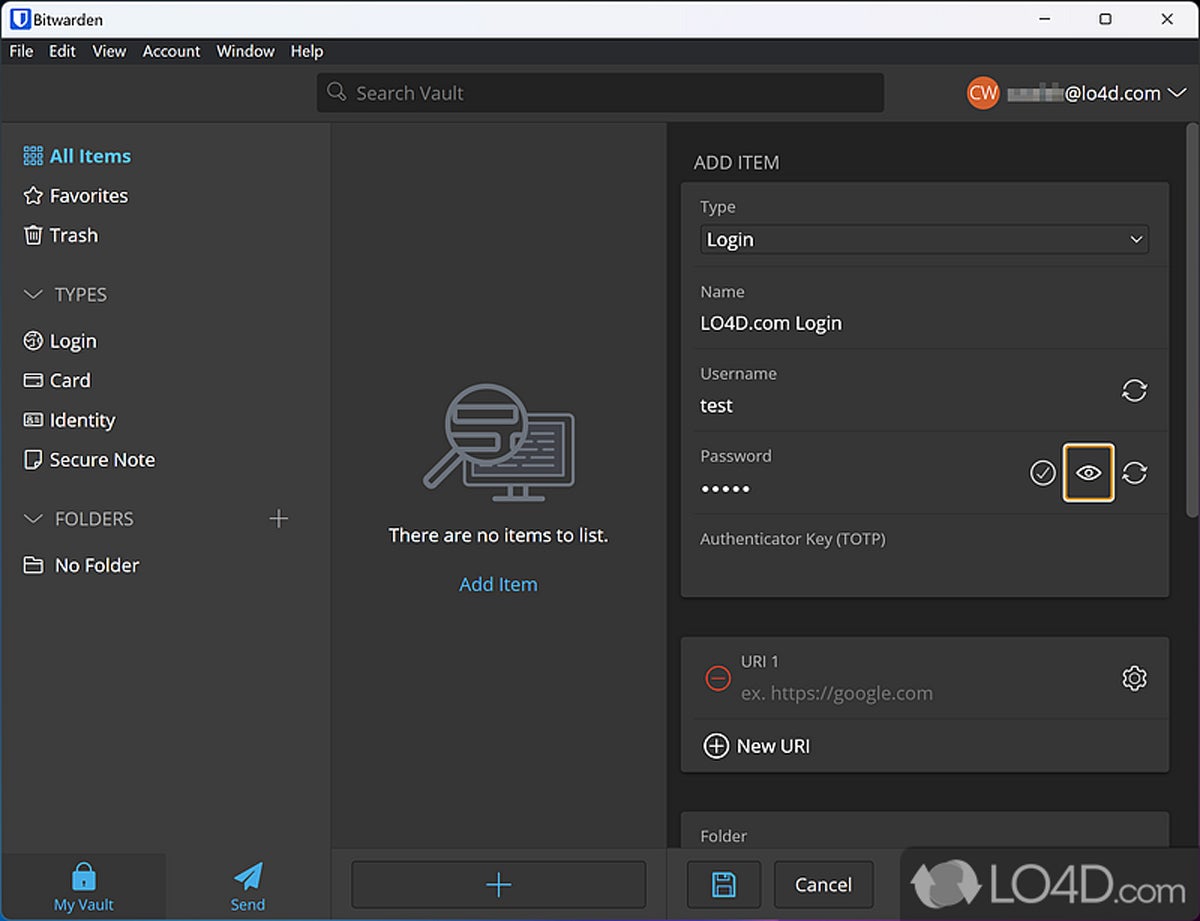The image size is (1200, 921).
Task: Remove URI 1 with the red minus icon
Action: tap(718, 678)
